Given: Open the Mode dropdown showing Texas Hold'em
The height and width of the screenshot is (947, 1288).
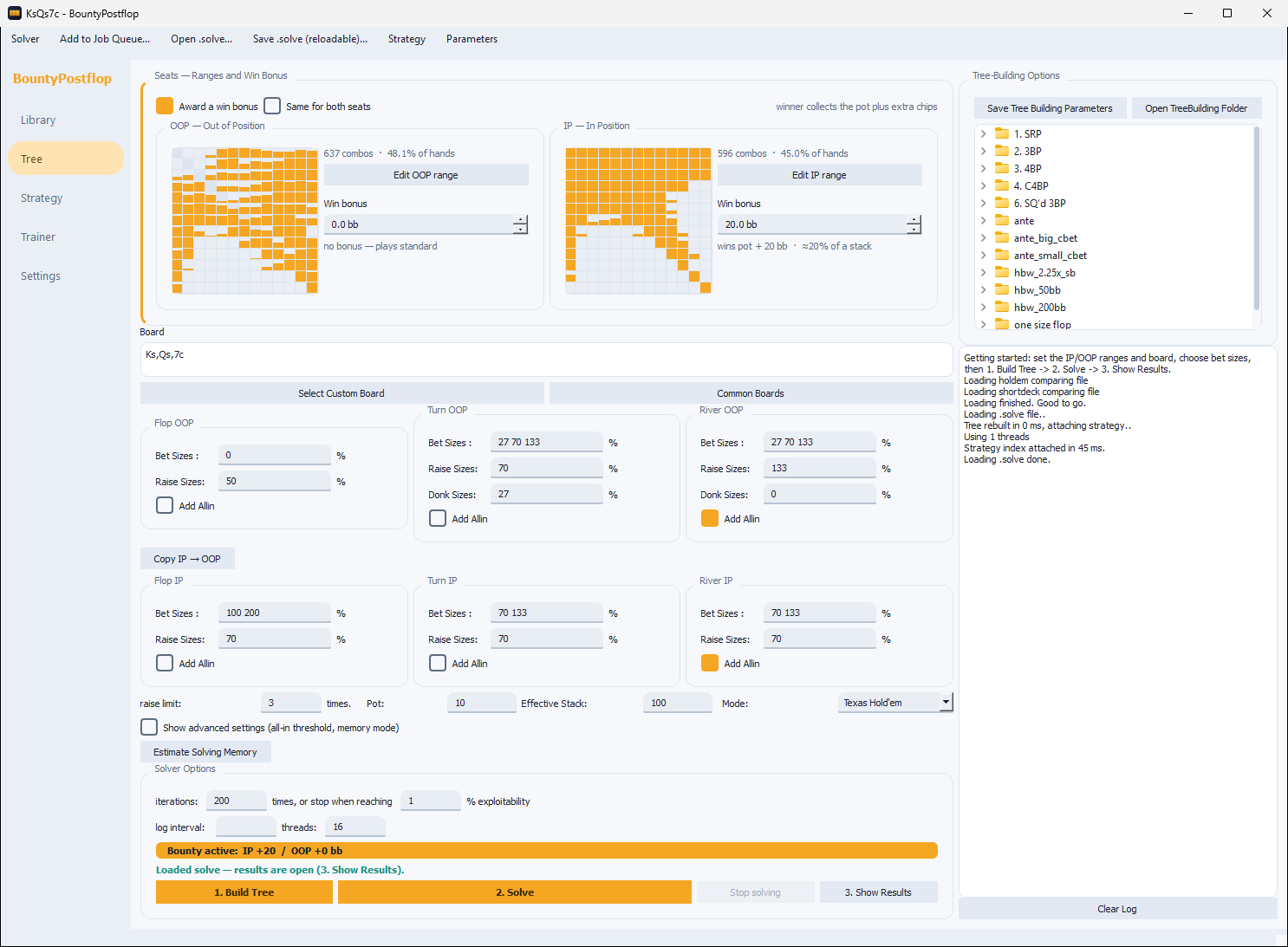Looking at the screenshot, I should coord(895,703).
